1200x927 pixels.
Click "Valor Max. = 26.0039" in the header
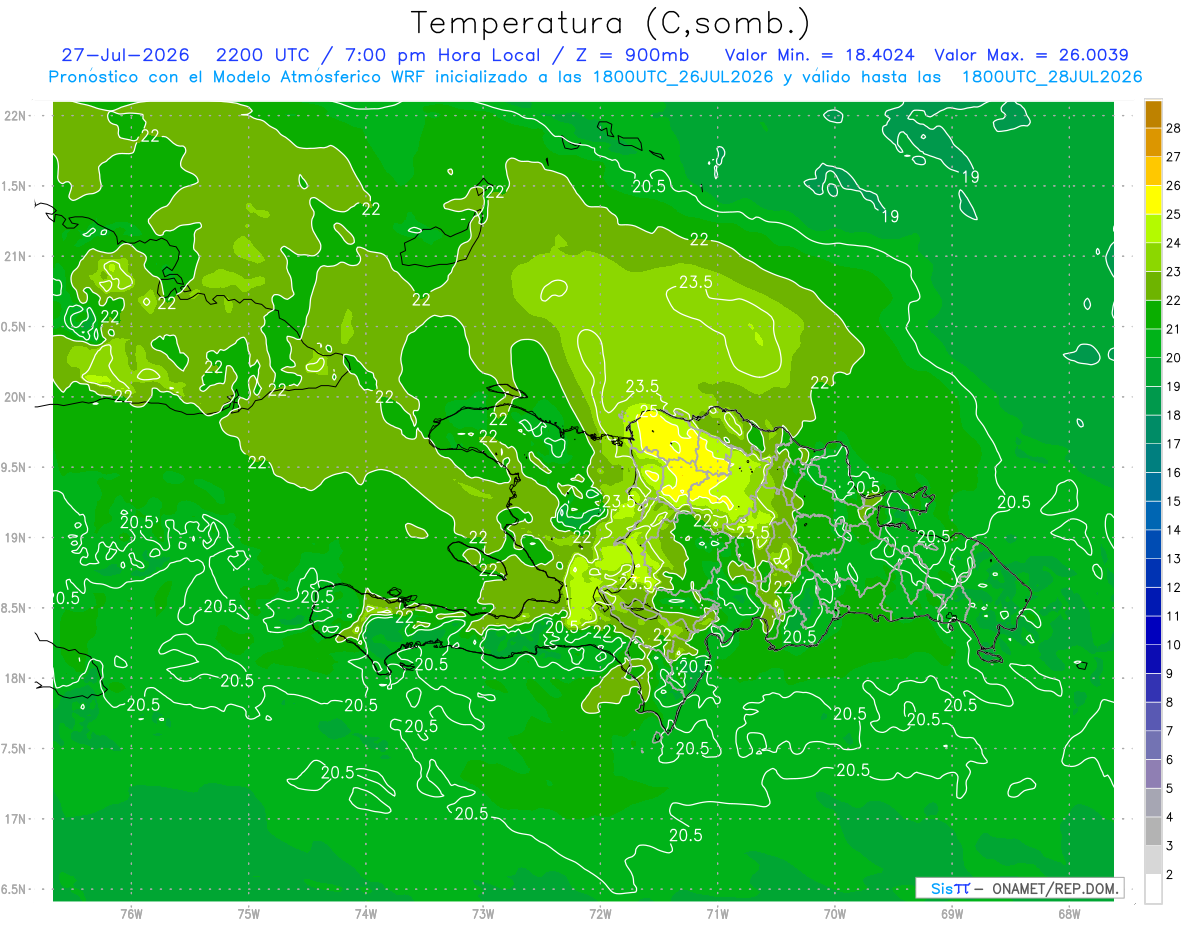1031,55
